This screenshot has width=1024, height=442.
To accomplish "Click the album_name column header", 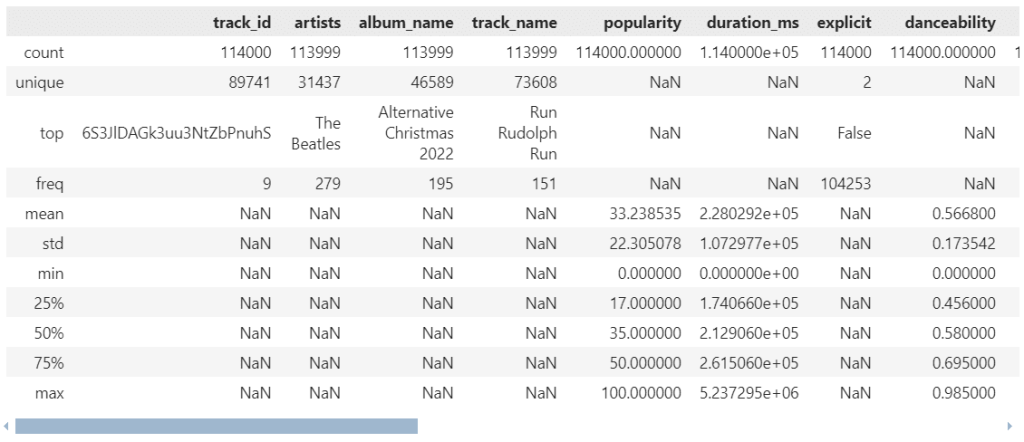I will [x=406, y=22].
